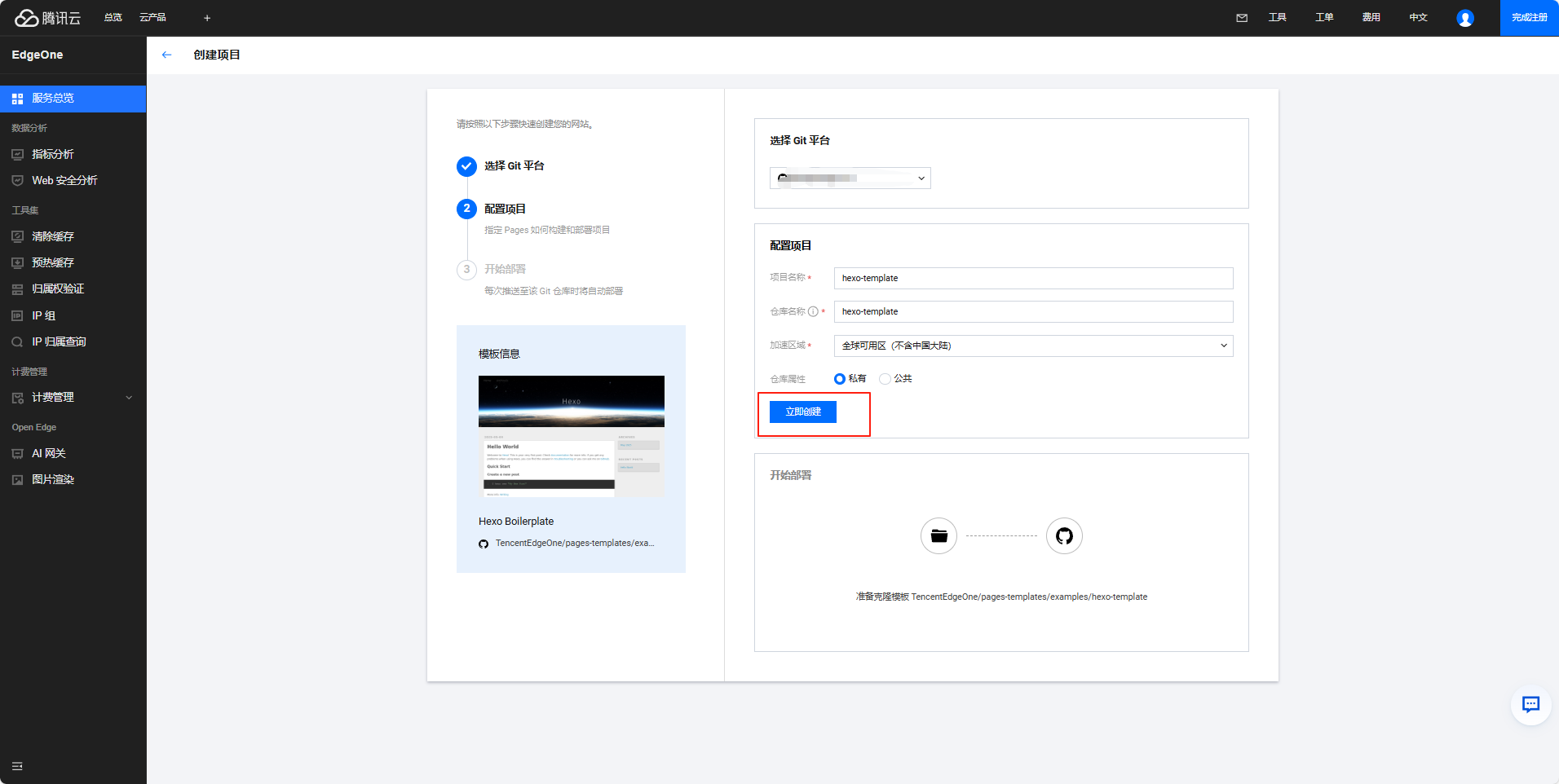Click the info icon beside 仓库名称
The width and height of the screenshot is (1559, 784).
click(813, 311)
